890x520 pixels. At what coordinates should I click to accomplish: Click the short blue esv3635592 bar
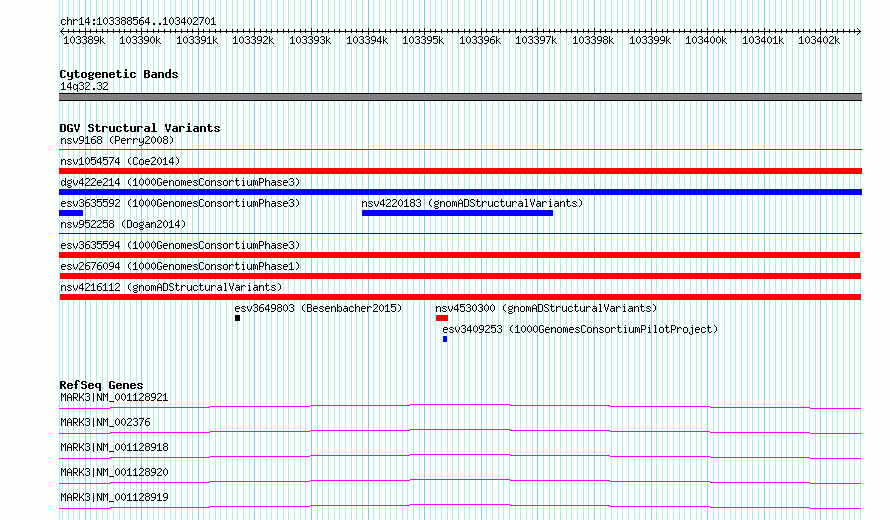(x=71, y=213)
